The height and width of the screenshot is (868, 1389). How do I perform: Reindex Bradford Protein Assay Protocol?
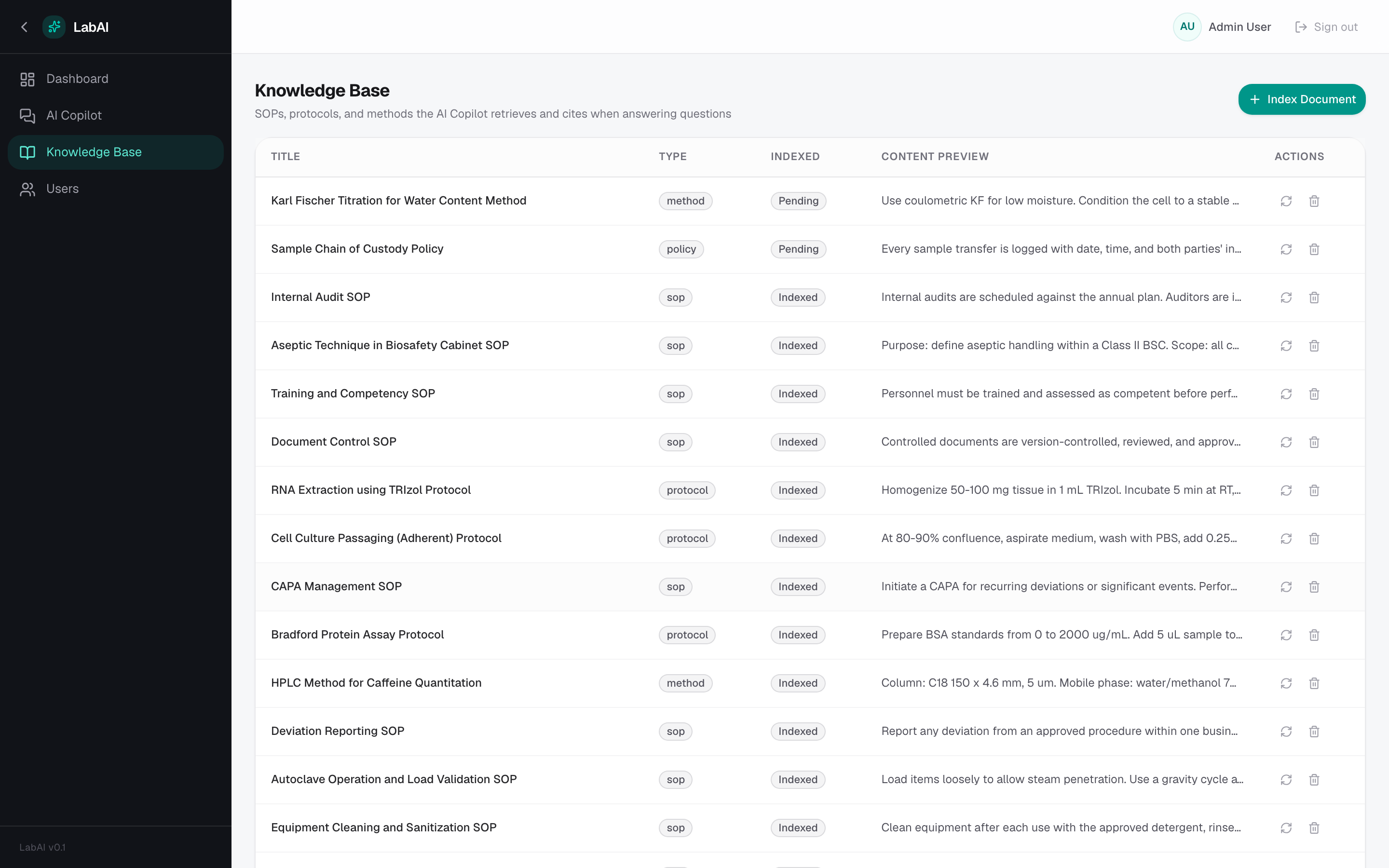point(1286,635)
